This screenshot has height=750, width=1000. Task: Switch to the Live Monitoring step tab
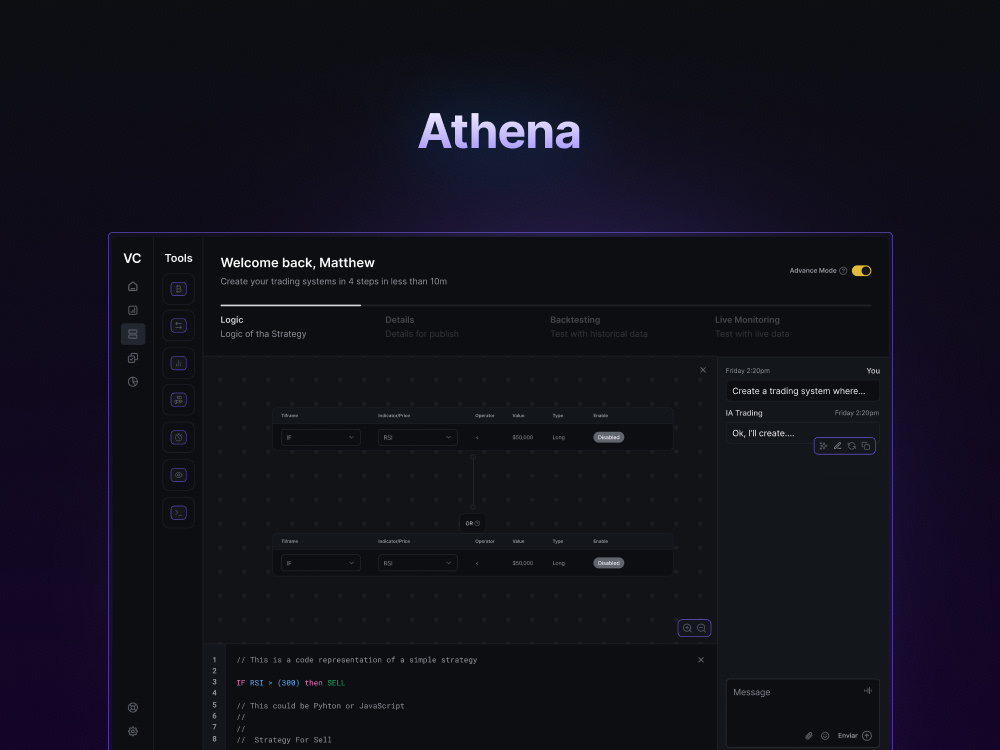pyautogui.click(x=752, y=327)
